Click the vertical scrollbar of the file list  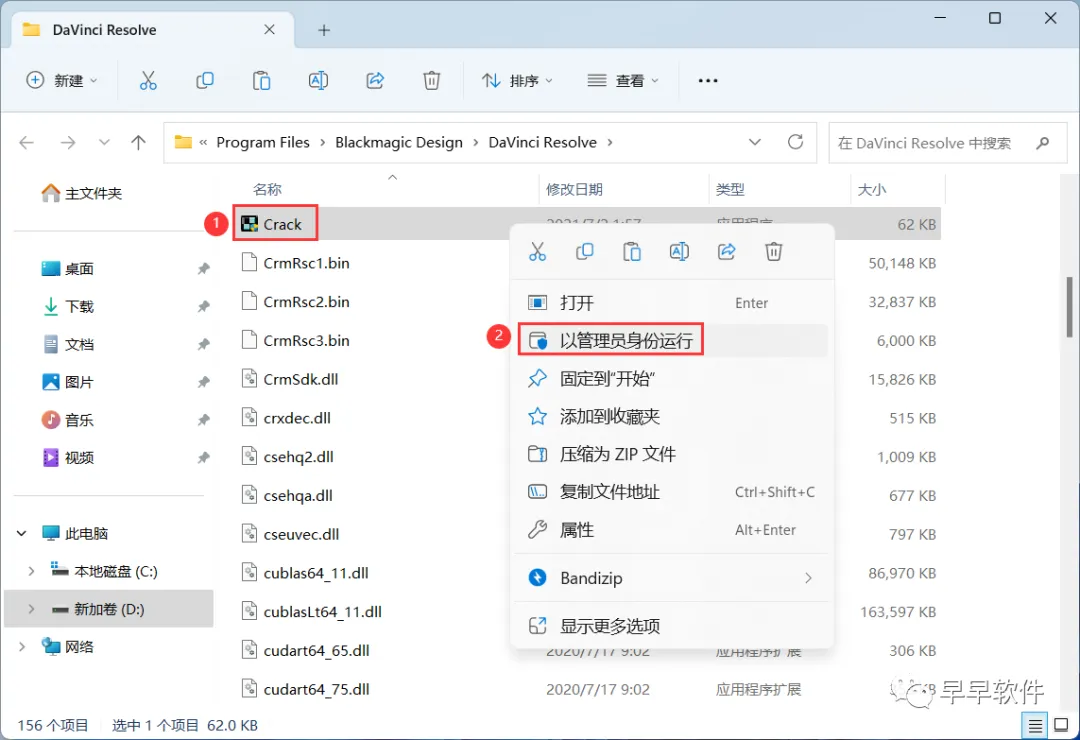[1069, 307]
